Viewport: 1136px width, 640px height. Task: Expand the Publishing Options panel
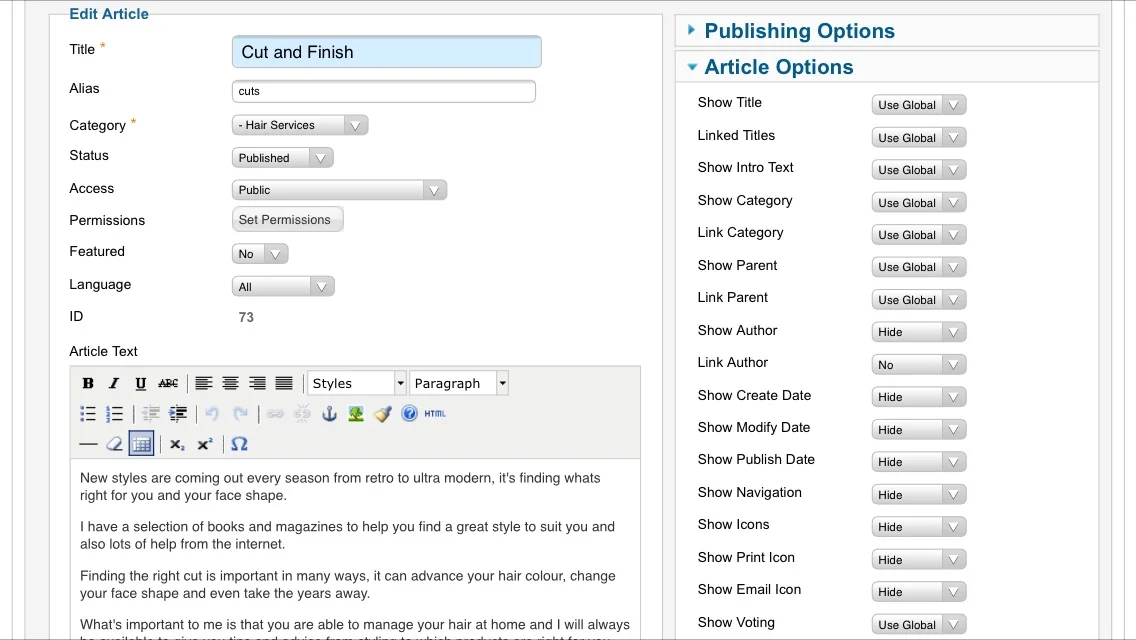[799, 31]
